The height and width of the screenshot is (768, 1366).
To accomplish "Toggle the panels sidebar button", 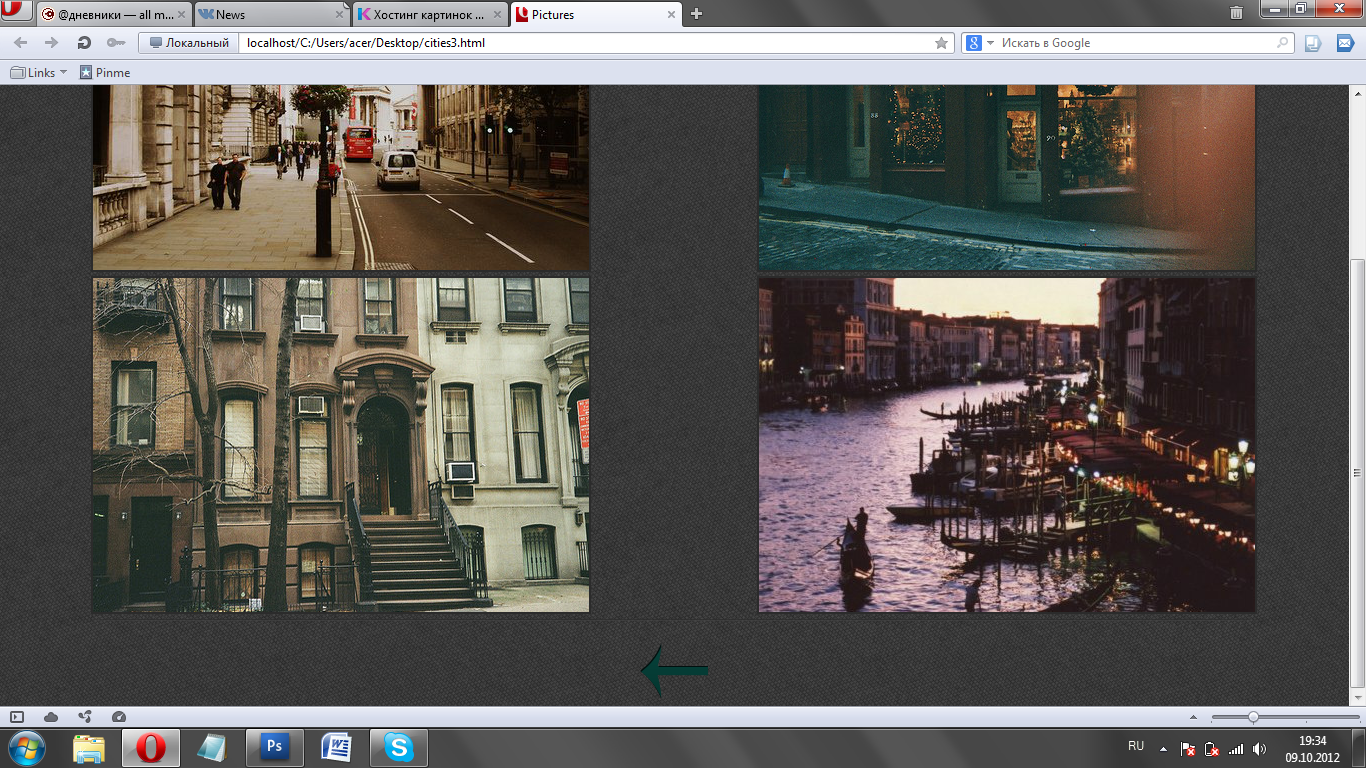I will (17, 717).
